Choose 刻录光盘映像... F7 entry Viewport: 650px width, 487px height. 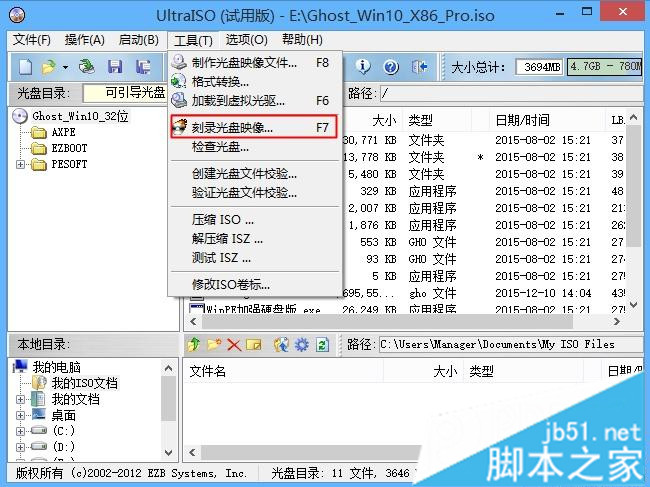(x=254, y=127)
